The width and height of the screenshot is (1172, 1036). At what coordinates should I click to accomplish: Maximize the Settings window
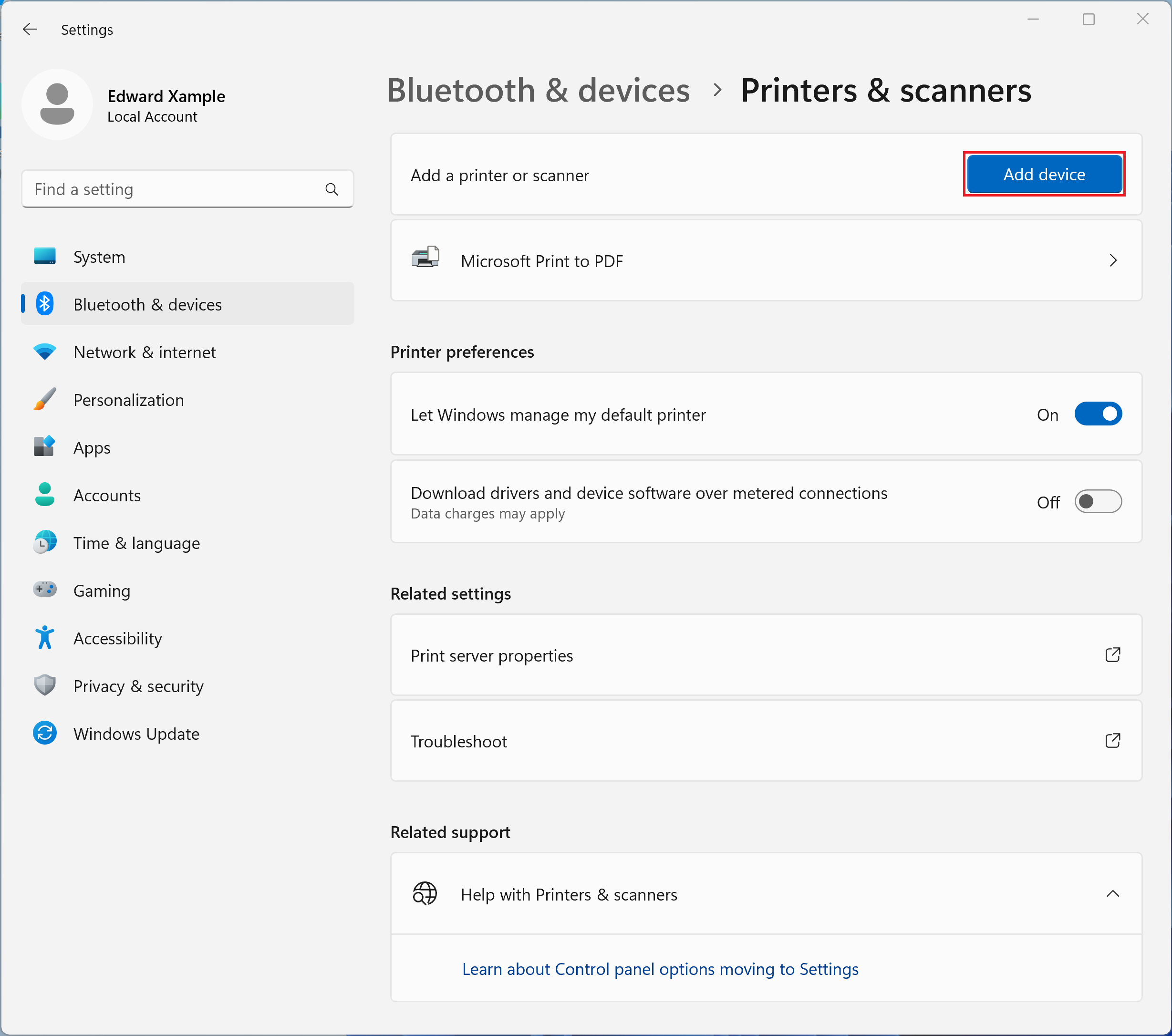[1089, 20]
